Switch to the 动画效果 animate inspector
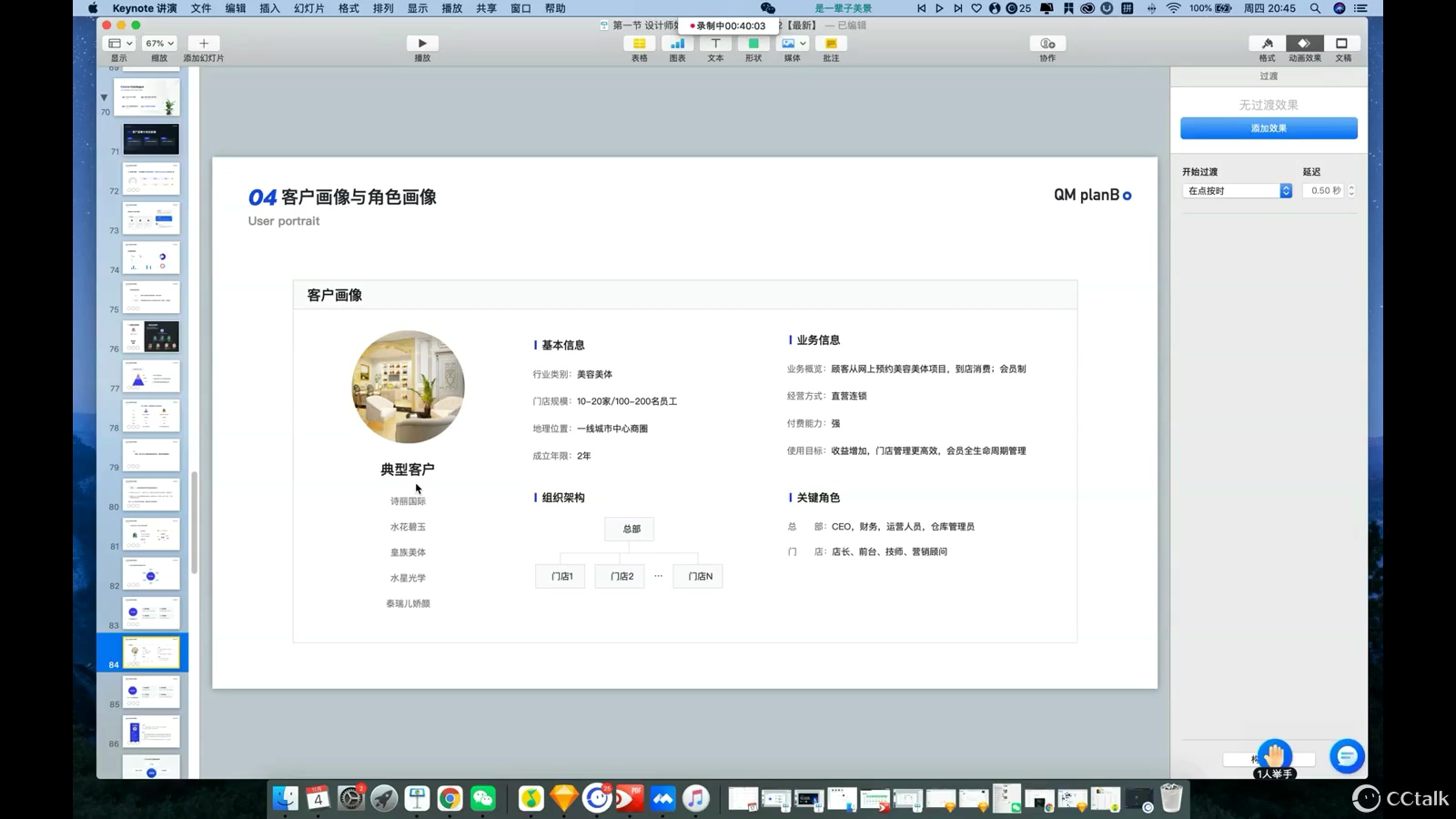This screenshot has width=1456, height=819. [x=1304, y=44]
